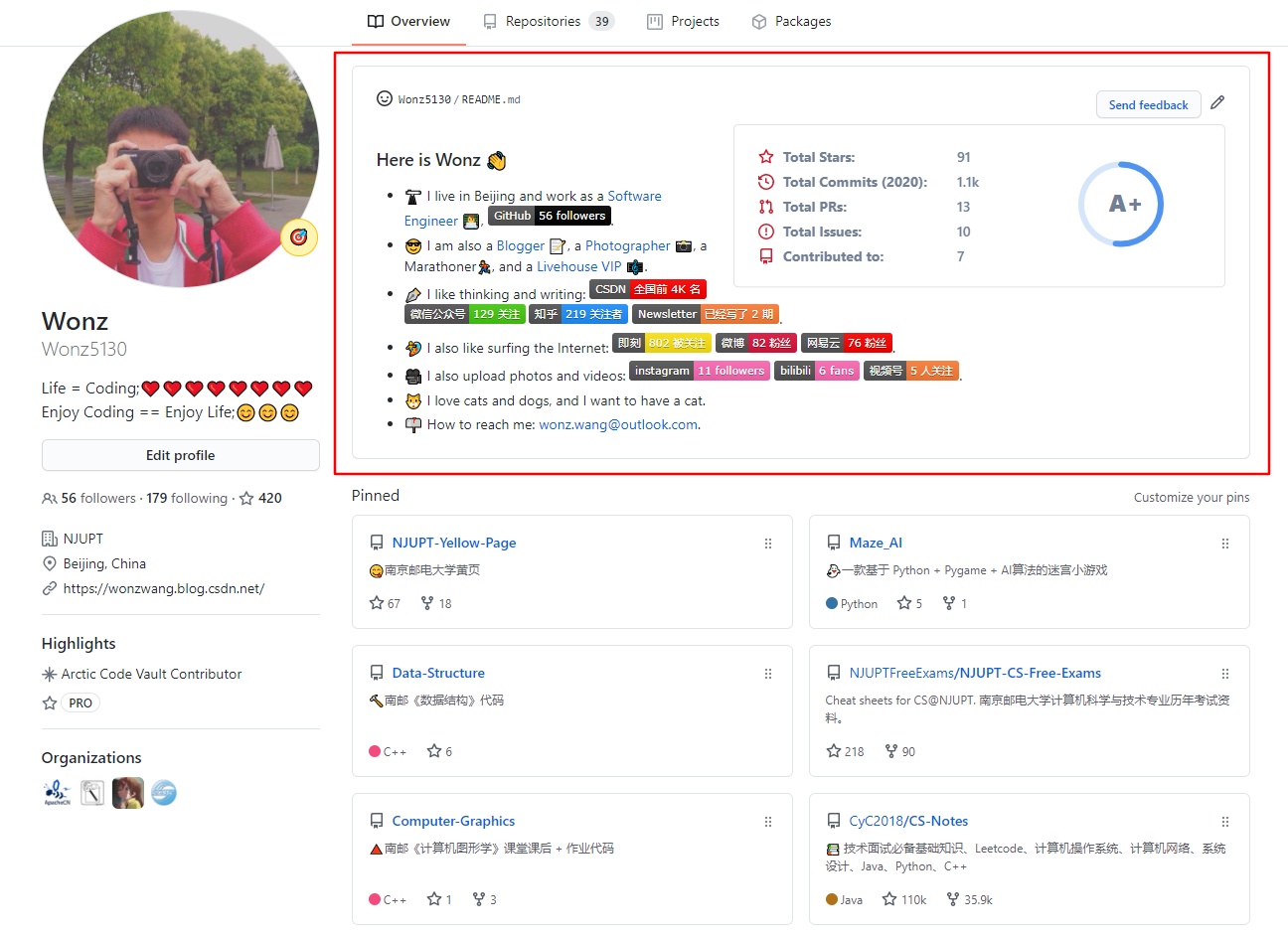Click the 知乎 219 关注者 badge

click(x=578, y=314)
